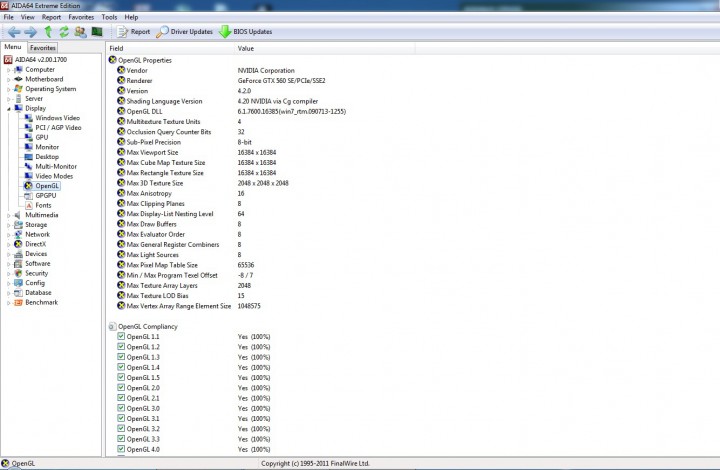Click the green monitor toolbar icon

(97, 32)
